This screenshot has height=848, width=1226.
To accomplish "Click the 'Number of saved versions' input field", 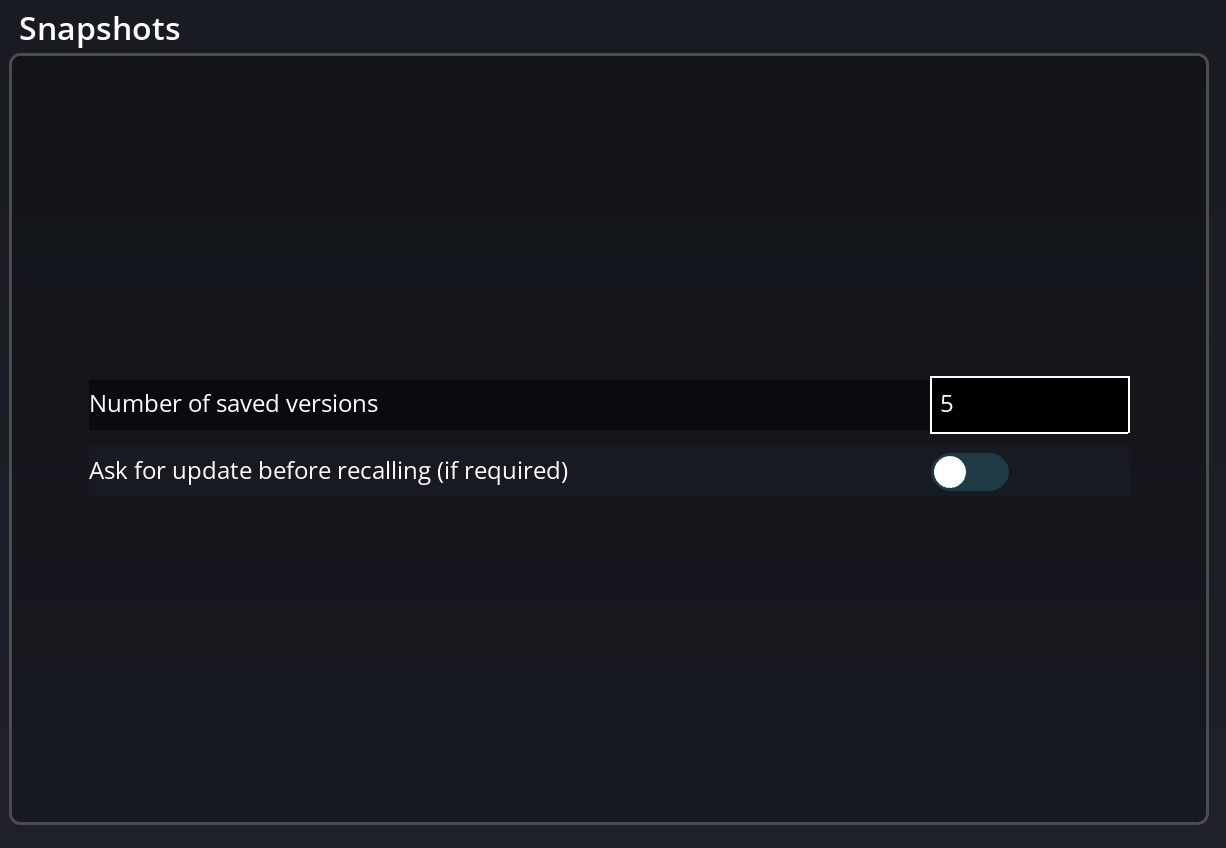I will pyautogui.click(x=1029, y=405).
